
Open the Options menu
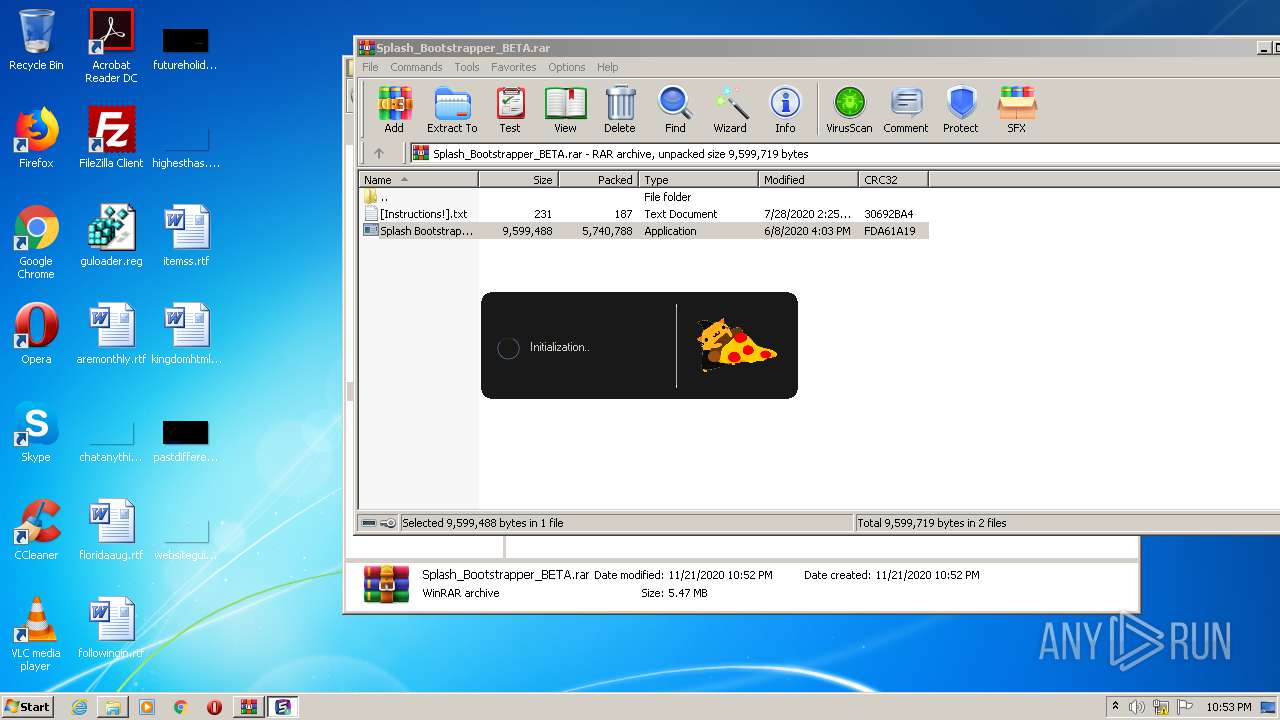click(566, 67)
